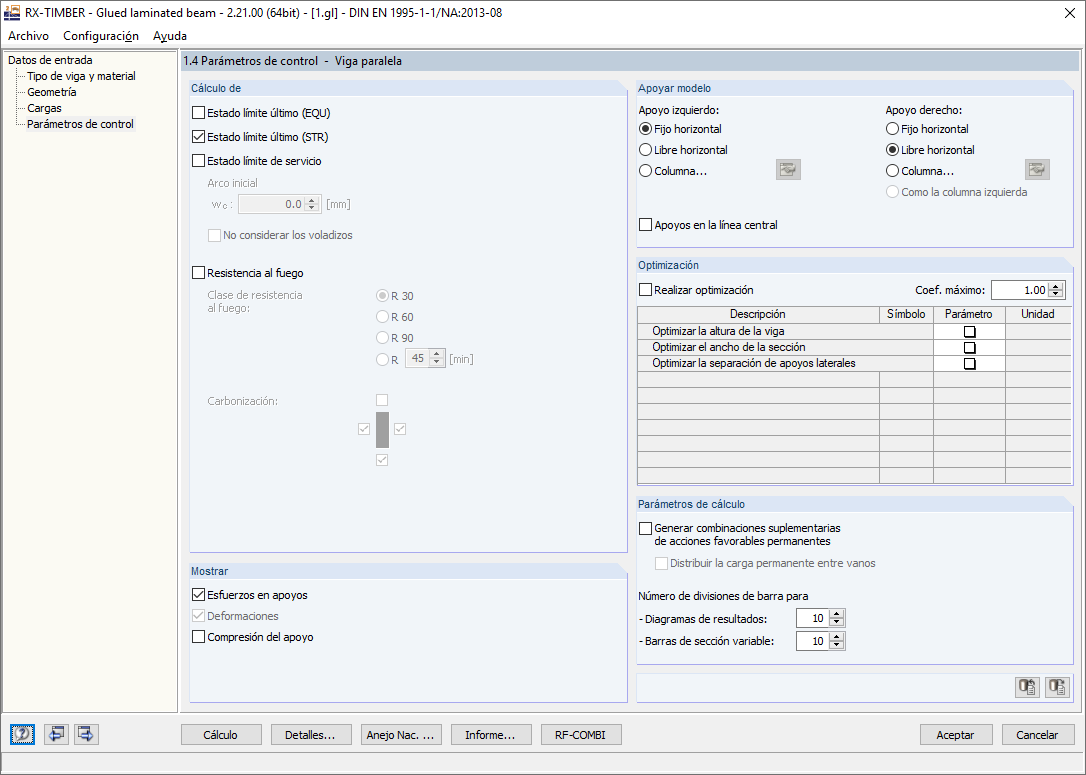The width and height of the screenshot is (1086, 775).
Task: Open left support column settings icon
Action: click(788, 170)
